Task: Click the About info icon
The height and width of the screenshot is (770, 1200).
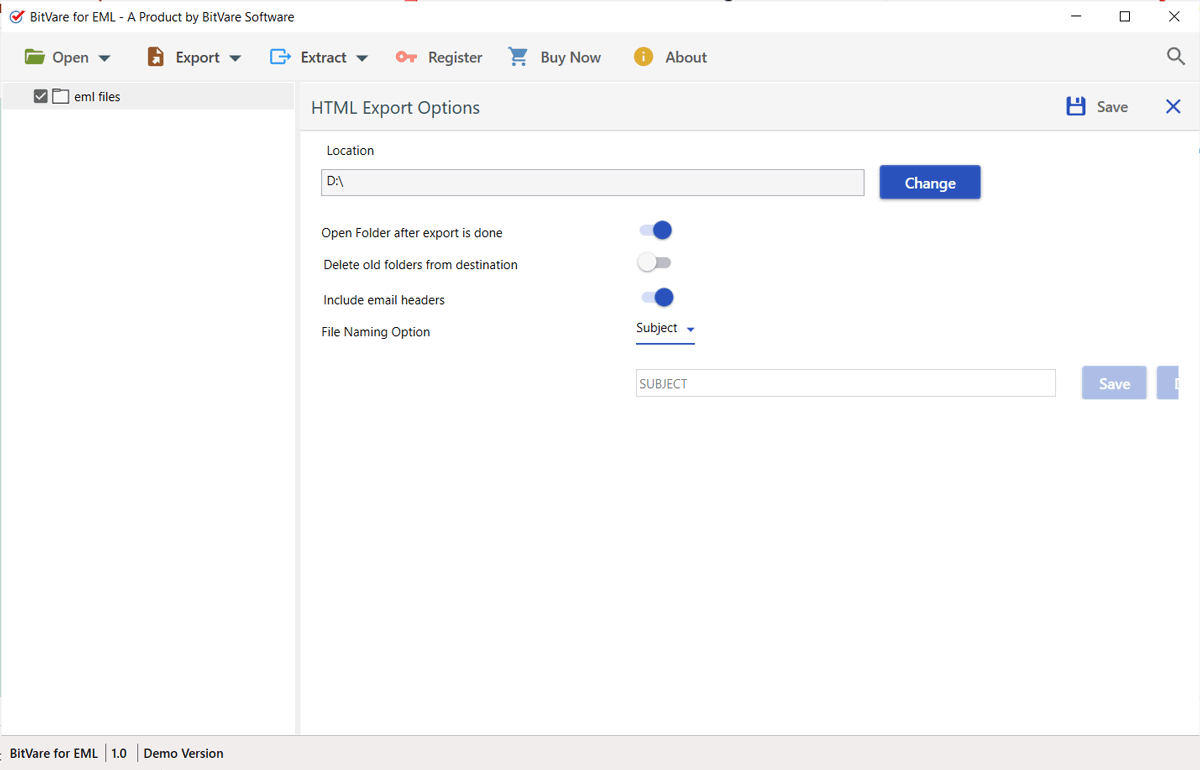Action: [x=643, y=57]
